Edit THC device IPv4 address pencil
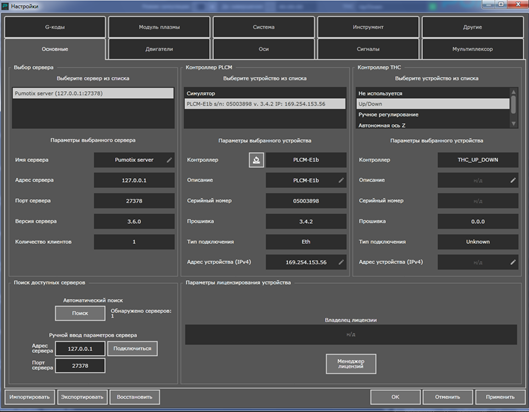 (x=513, y=262)
